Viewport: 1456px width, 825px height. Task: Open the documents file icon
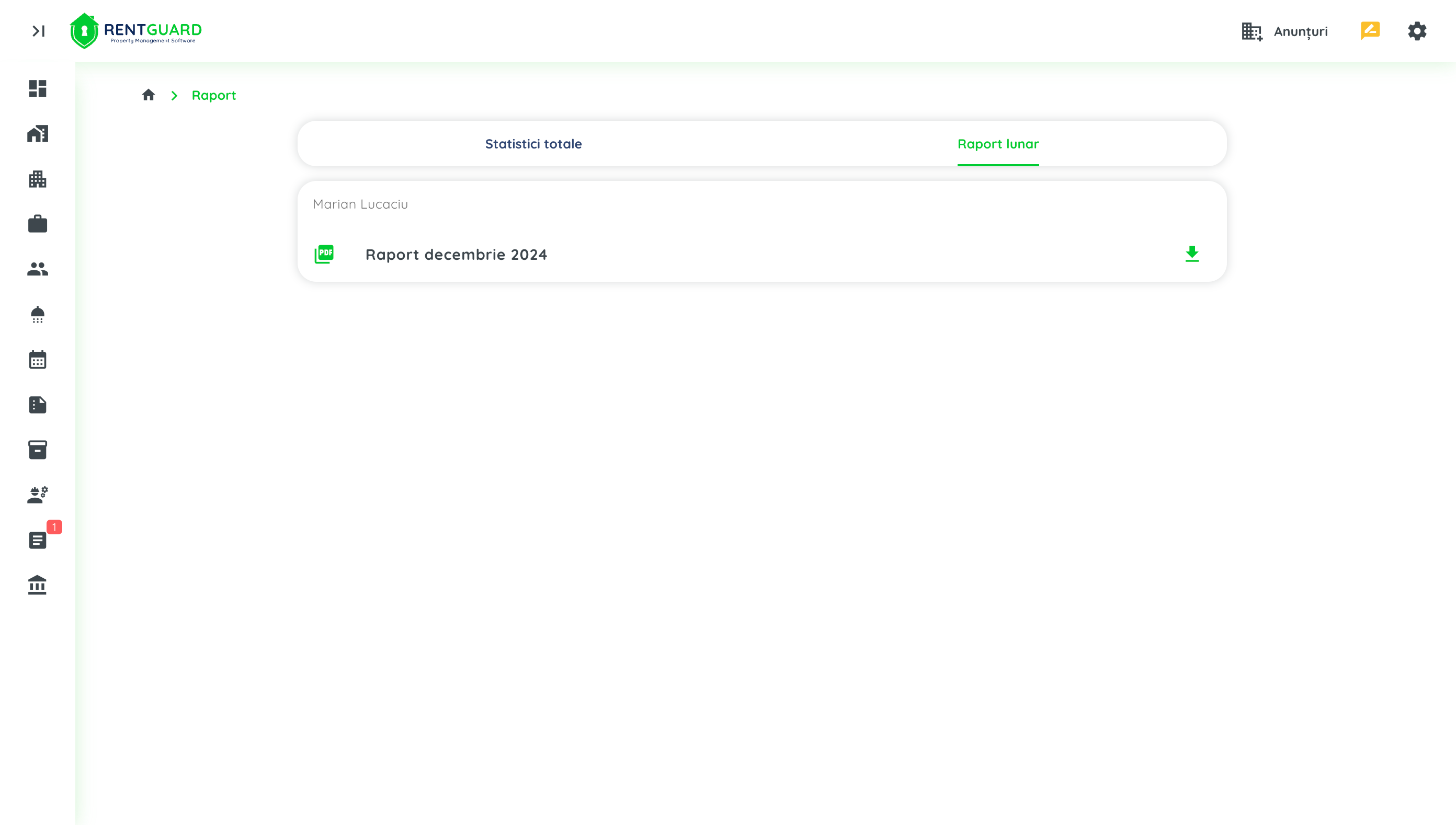[38, 405]
